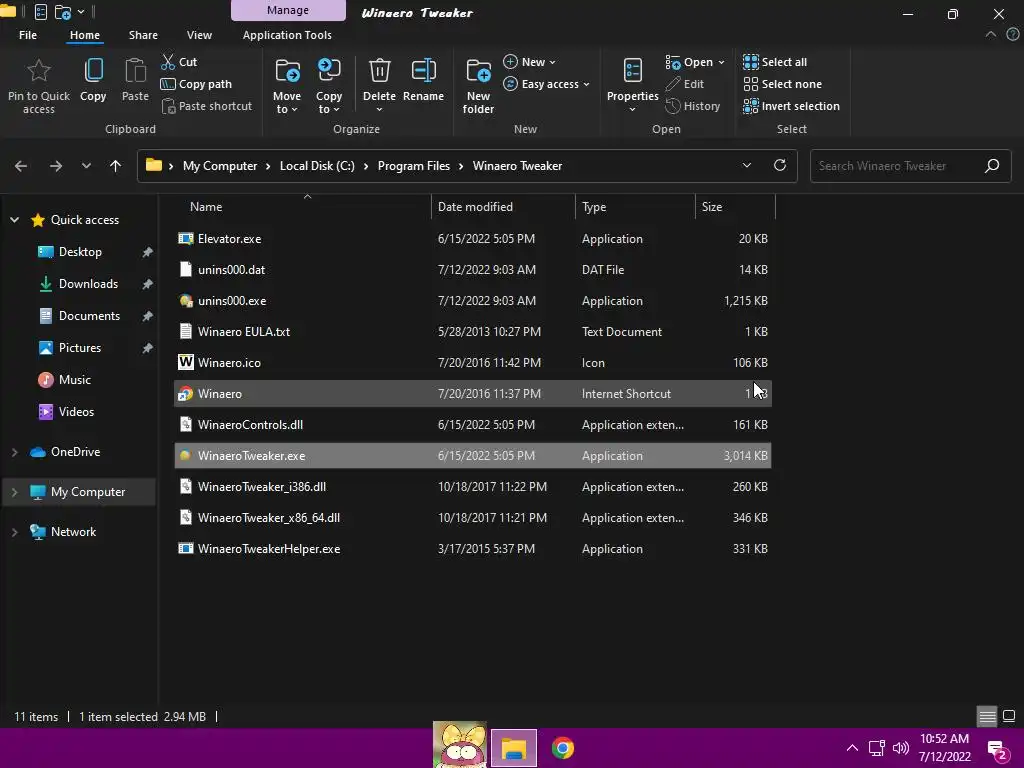The height and width of the screenshot is (768, 1024).
Task: Click the Delete trash icon
Action: click(x=379, y=71)
